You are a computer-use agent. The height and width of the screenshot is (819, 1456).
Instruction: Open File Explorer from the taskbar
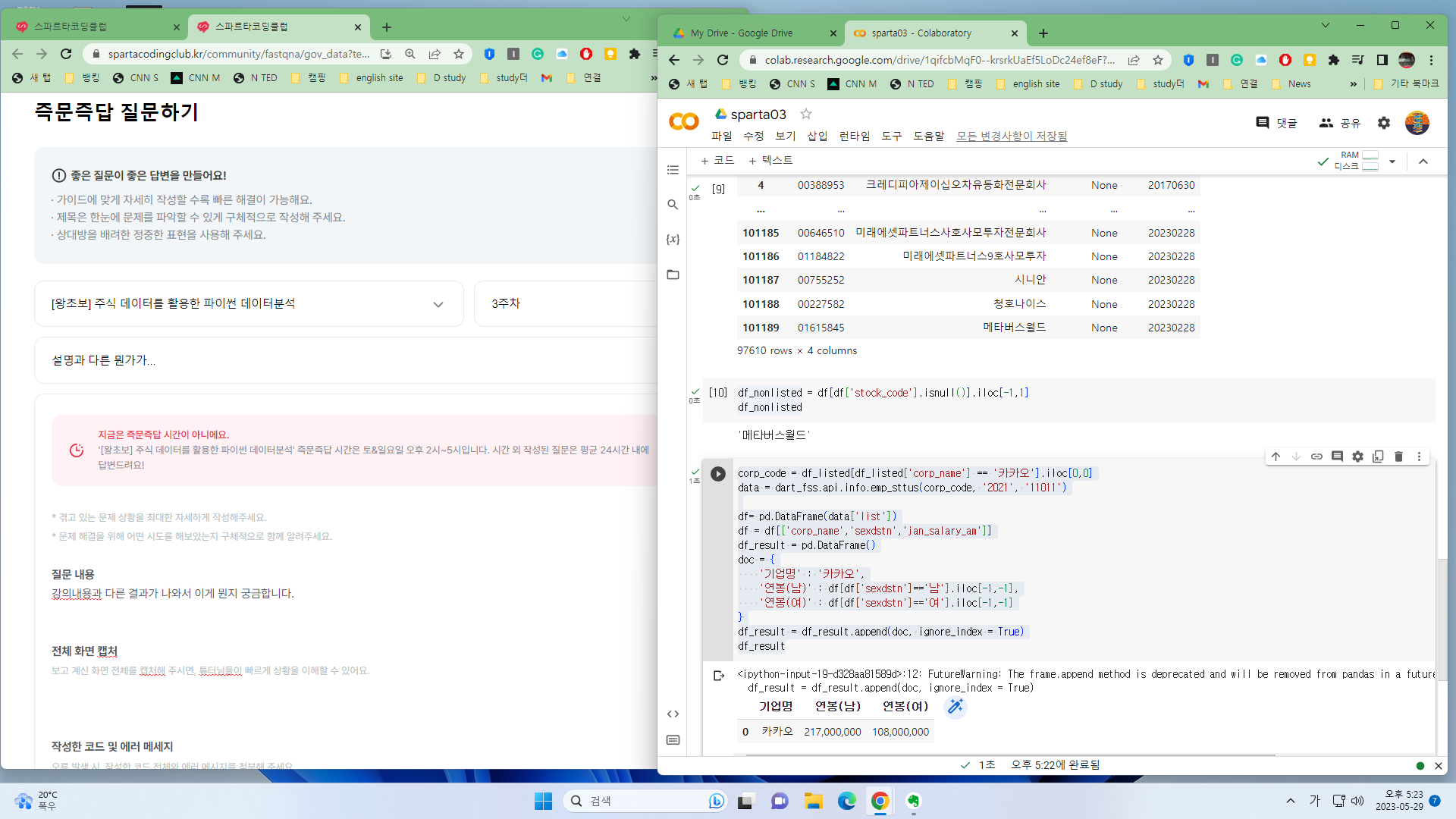click(813, 801)
